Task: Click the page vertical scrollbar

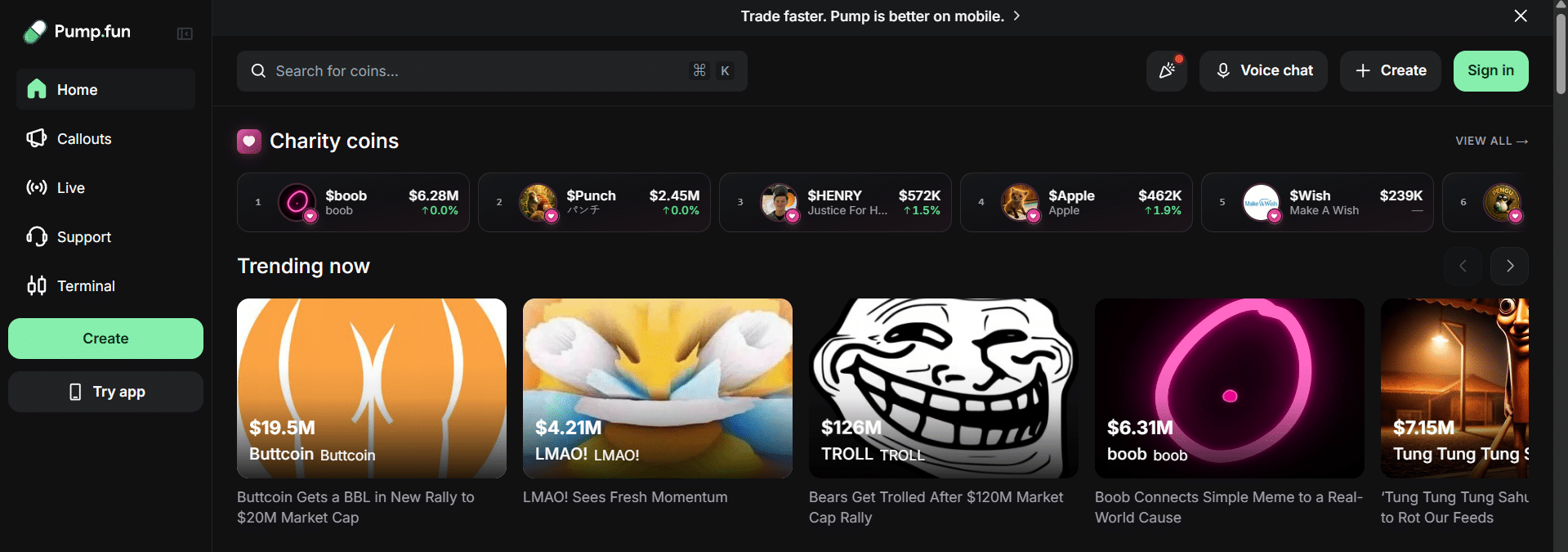Action: pos(1561,53)
